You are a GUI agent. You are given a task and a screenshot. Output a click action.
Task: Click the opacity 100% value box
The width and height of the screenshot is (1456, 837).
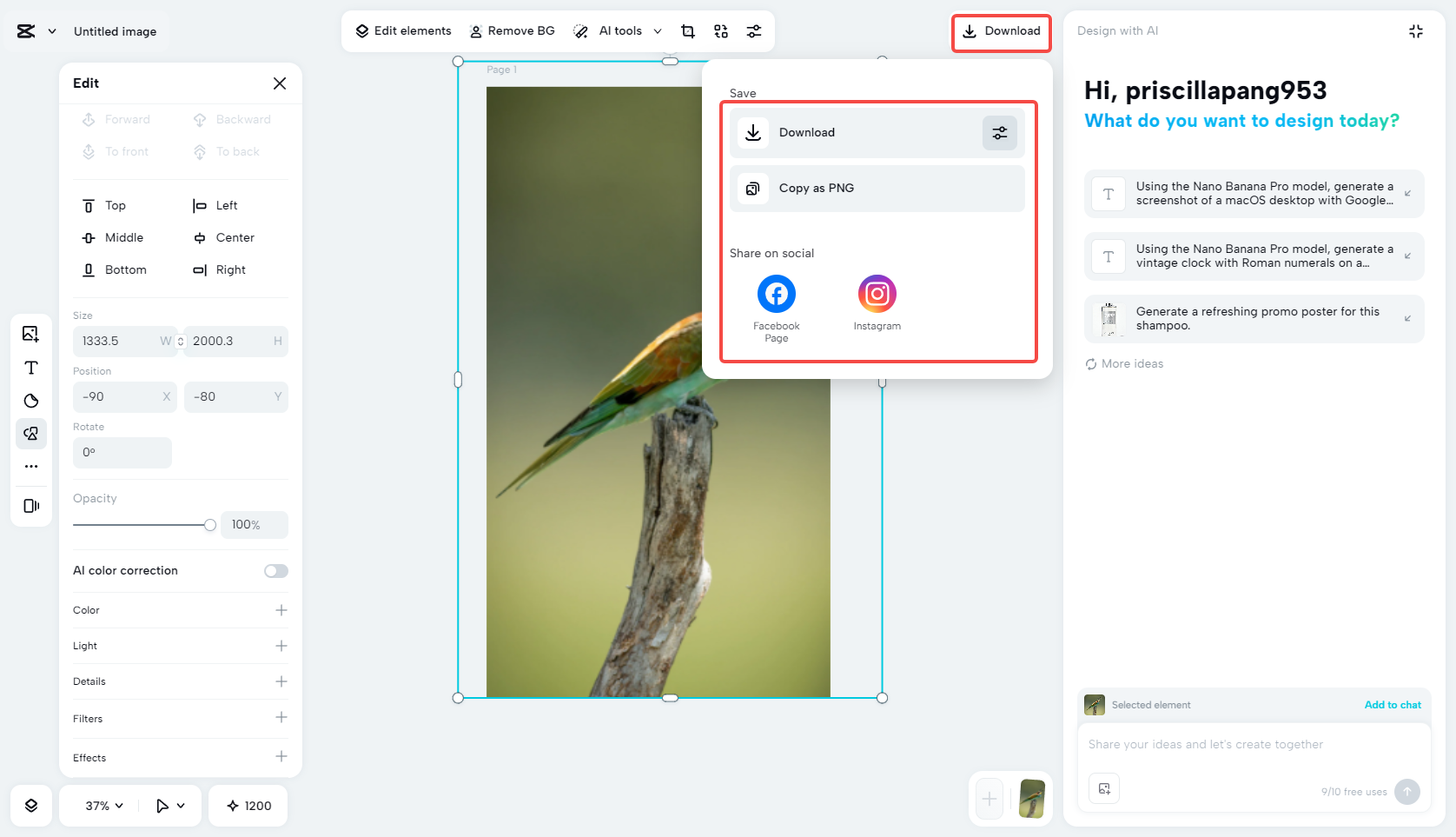point(255,525)
